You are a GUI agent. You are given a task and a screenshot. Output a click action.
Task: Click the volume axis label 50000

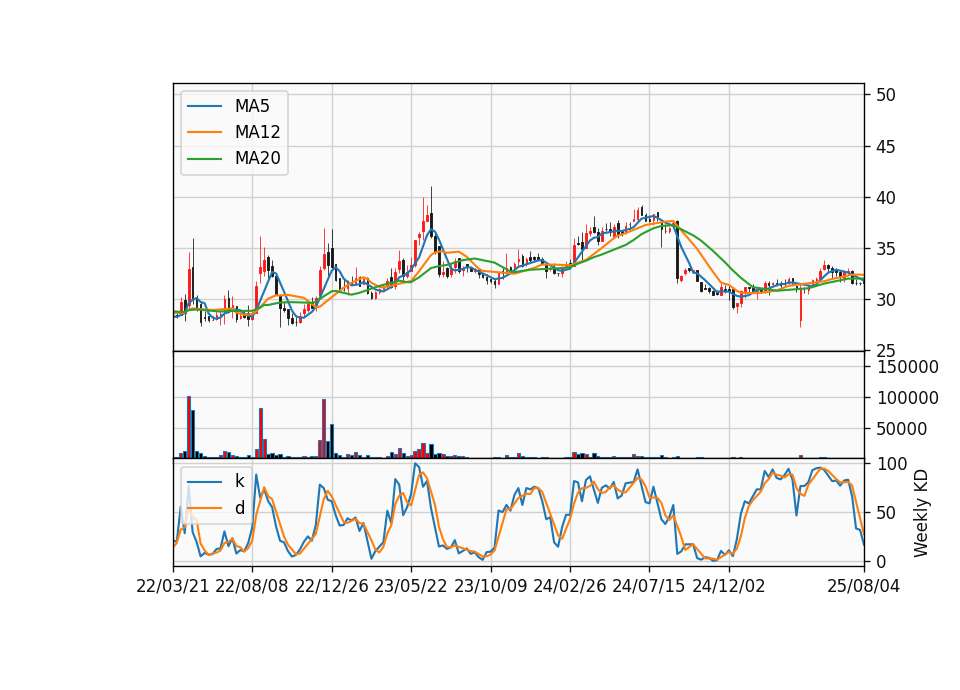pyautogui.click(x=902, y=429)
